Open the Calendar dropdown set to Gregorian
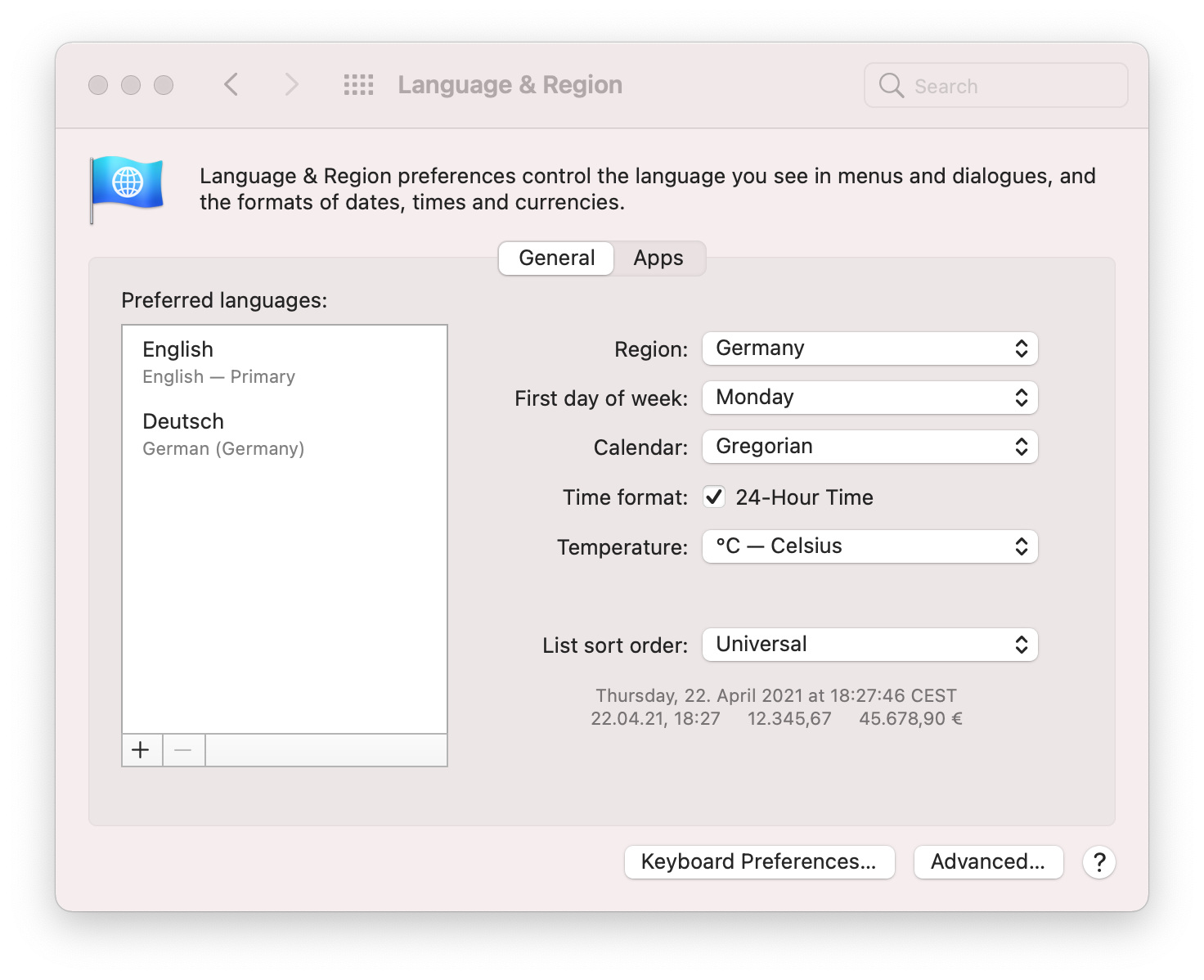 pos(869,447)
